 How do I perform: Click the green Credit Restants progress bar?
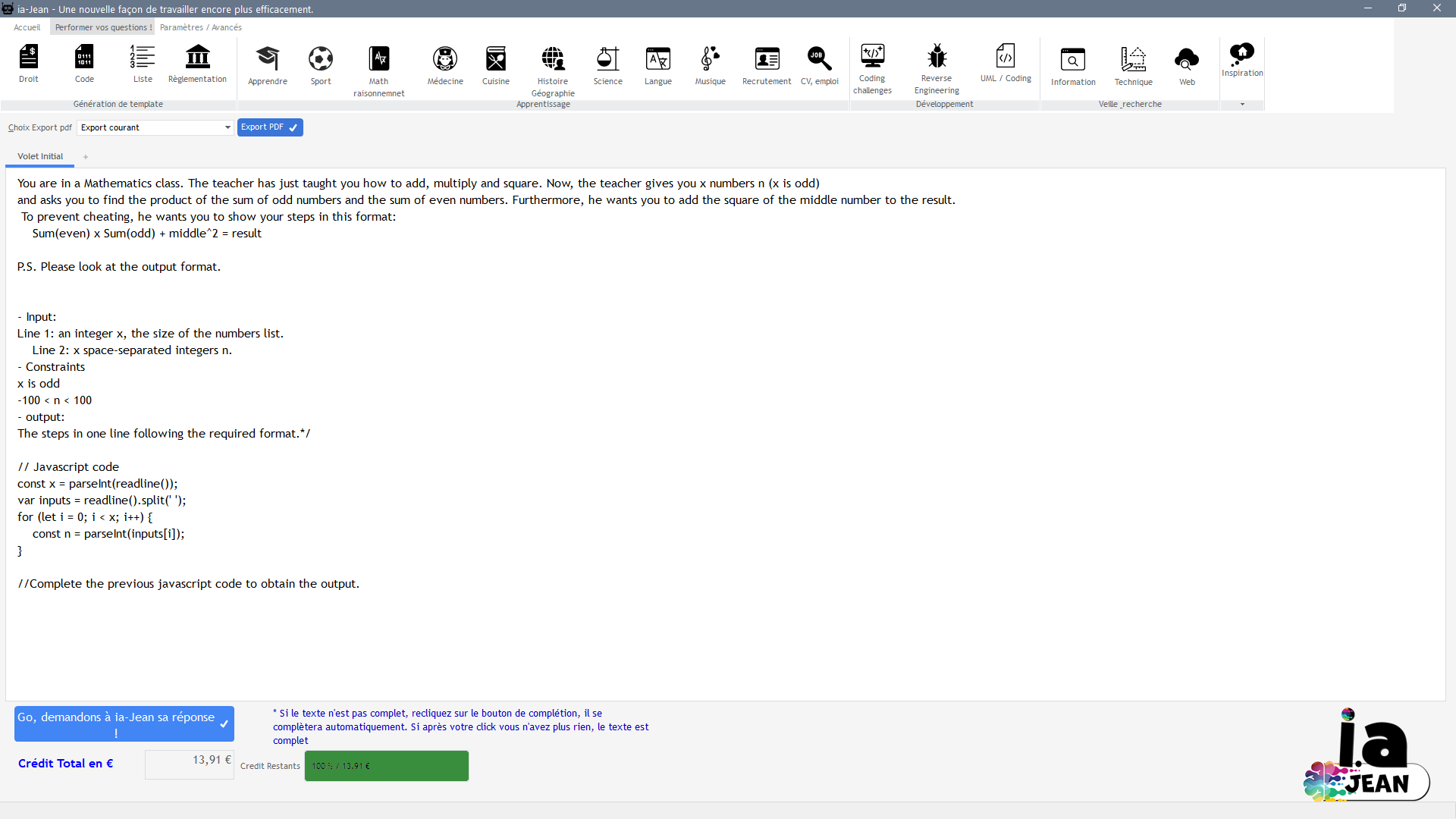(x=386, y=765)
